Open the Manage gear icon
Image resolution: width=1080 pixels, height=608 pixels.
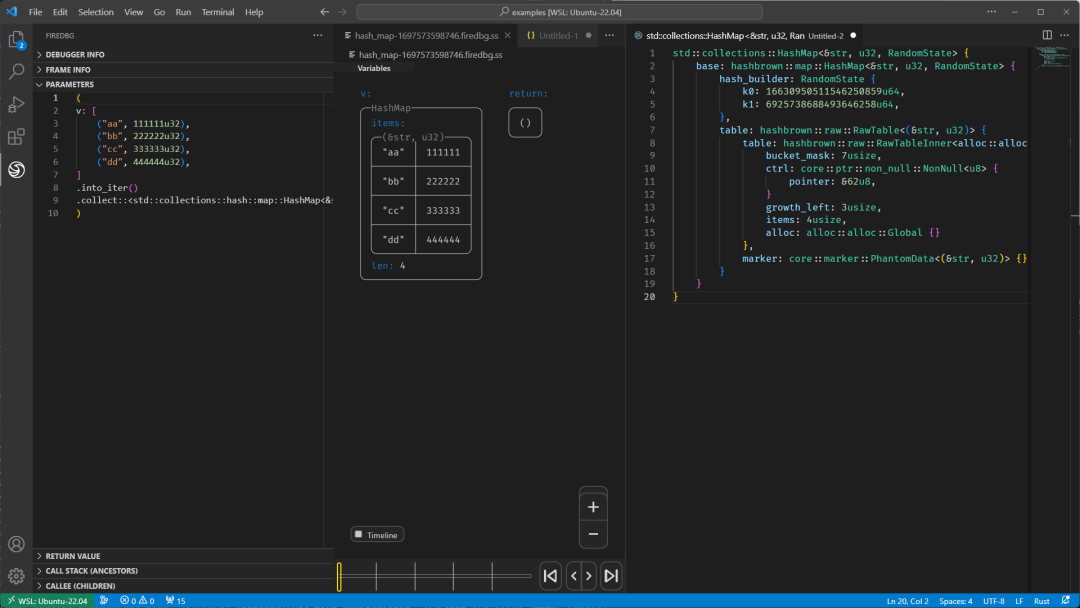[x=16, y=576]
